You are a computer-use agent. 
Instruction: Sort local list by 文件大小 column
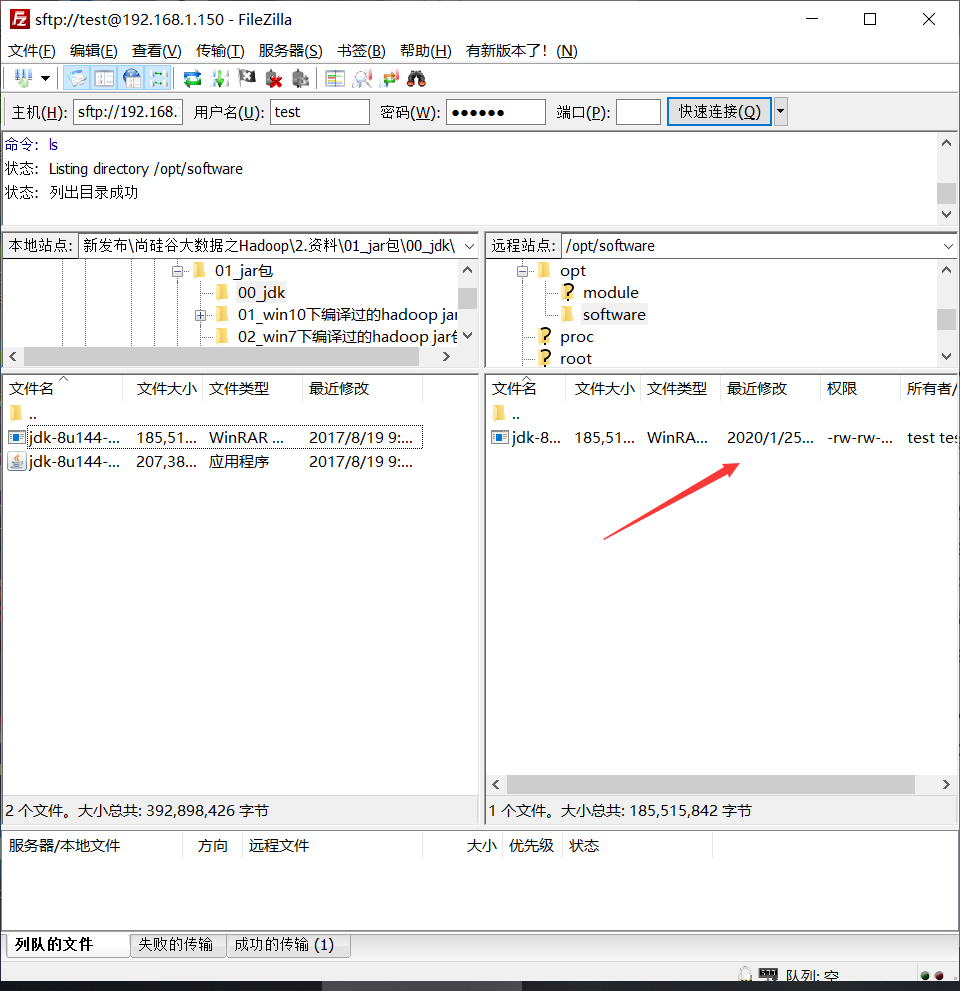pyautogui.click(x=162, y=388)
